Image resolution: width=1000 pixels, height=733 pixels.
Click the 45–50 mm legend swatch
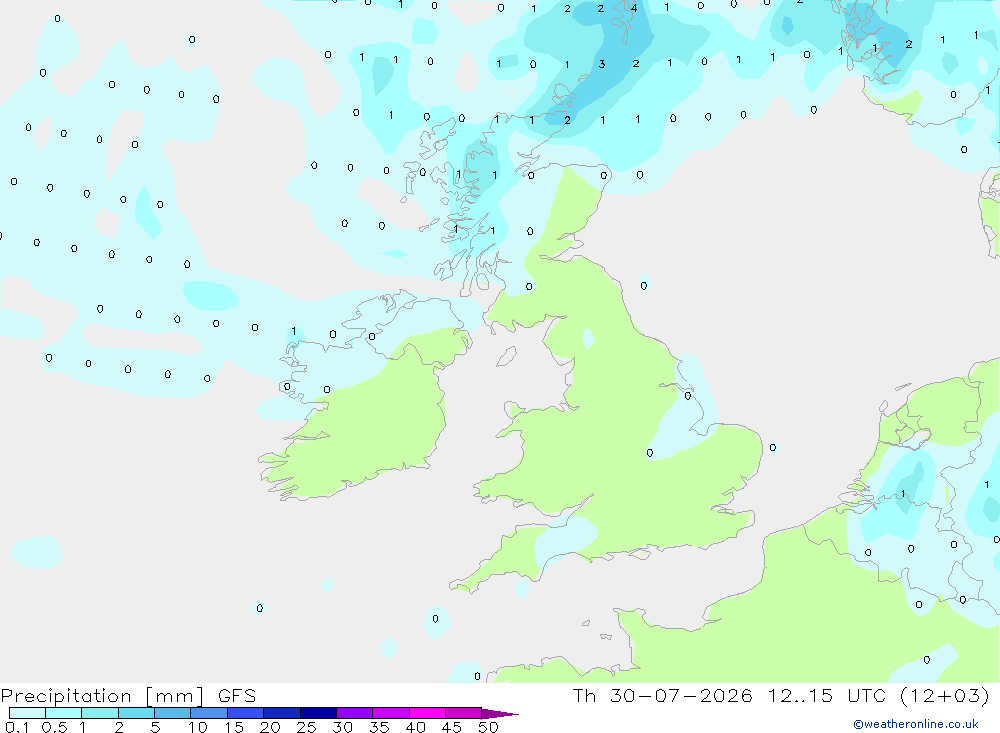point(464,713)
